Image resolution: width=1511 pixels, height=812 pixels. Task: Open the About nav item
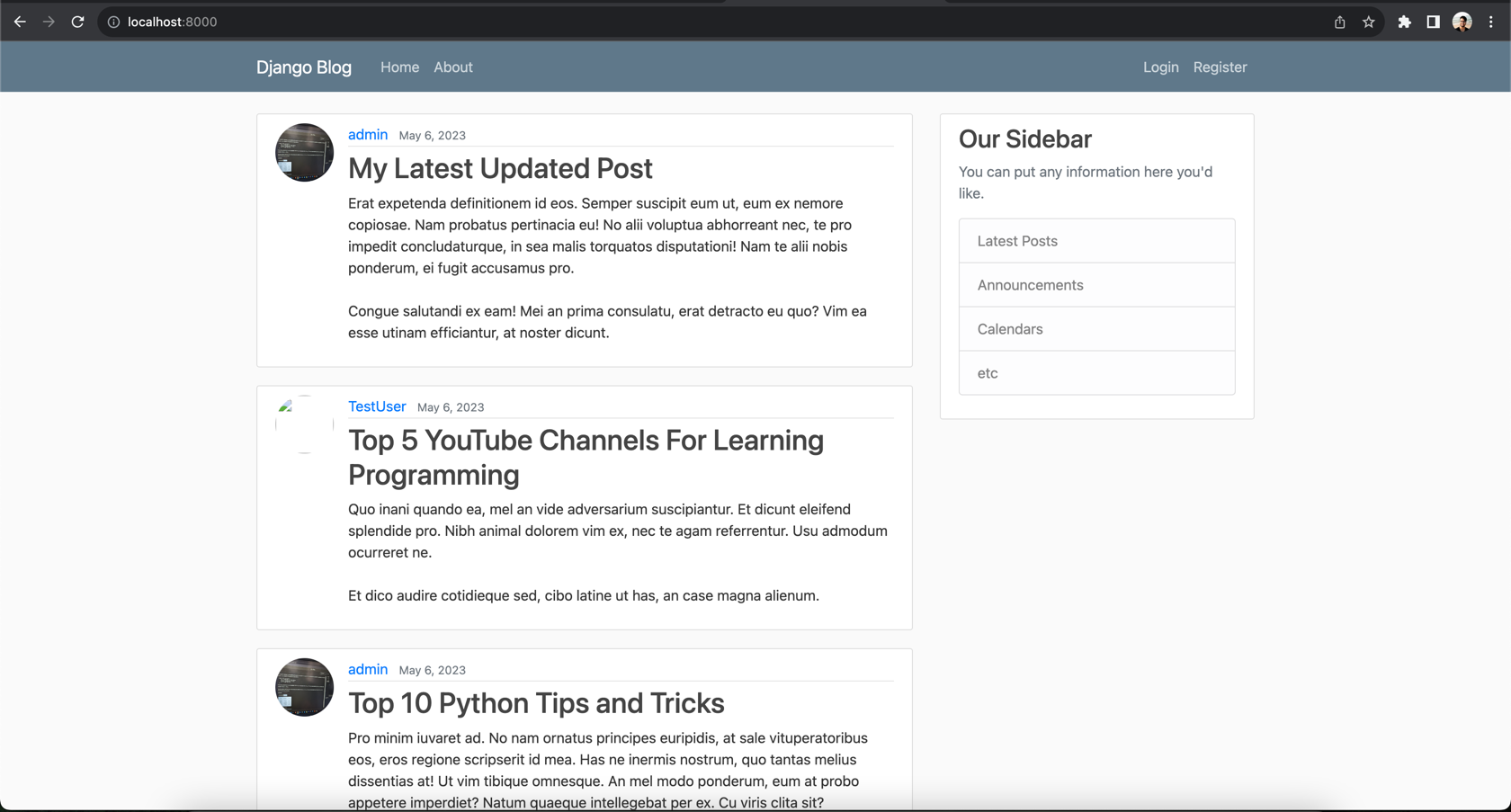pyautogui.click(x=452, y=67)
